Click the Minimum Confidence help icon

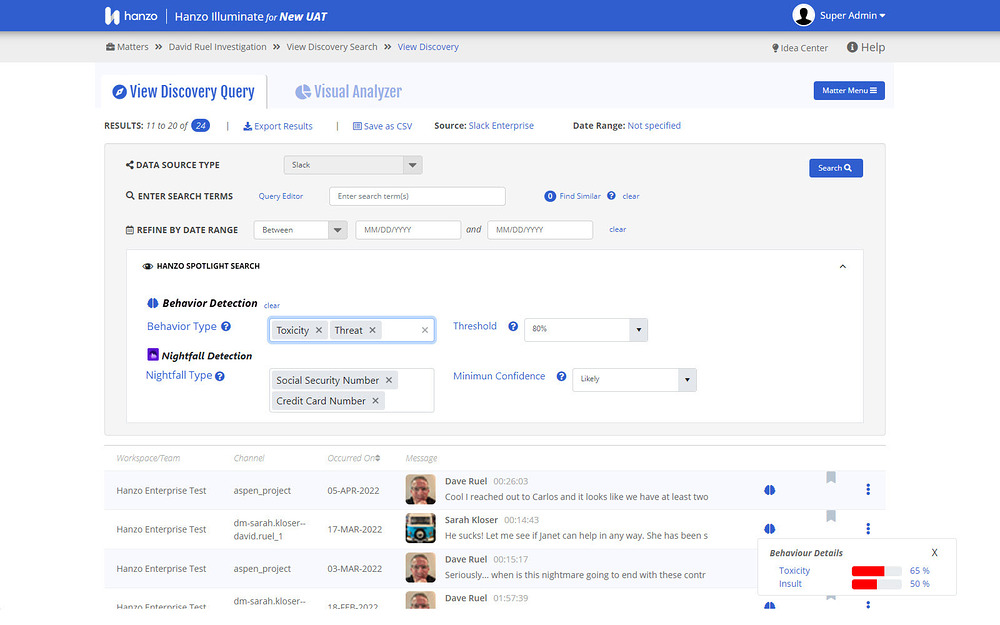pyautogui.click(x=561, y=376)
